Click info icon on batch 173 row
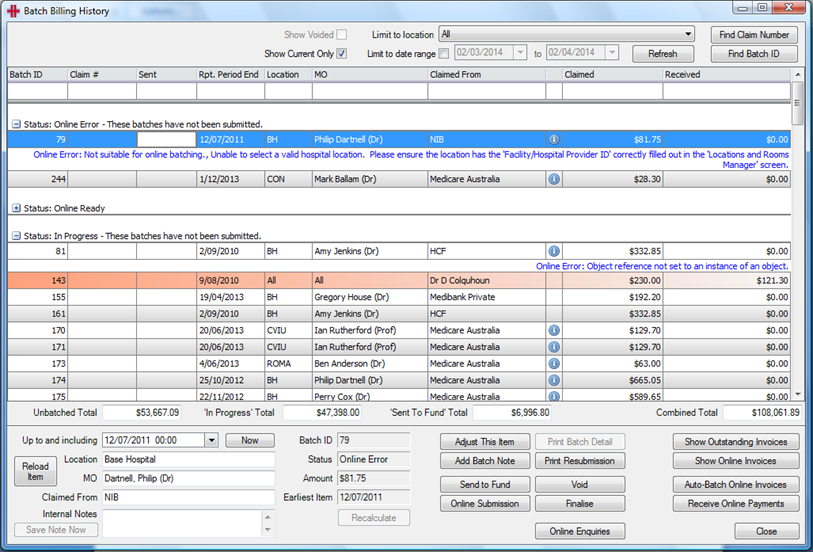The height and width of the screenshot is (552, 813). point(554,363)
